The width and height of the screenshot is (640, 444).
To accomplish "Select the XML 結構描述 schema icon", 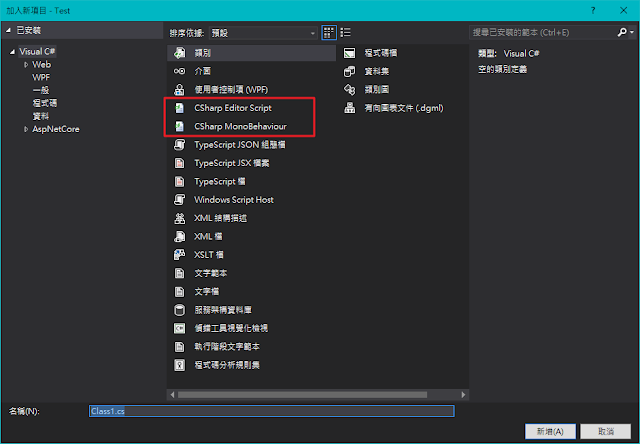I will pos(180,218).
